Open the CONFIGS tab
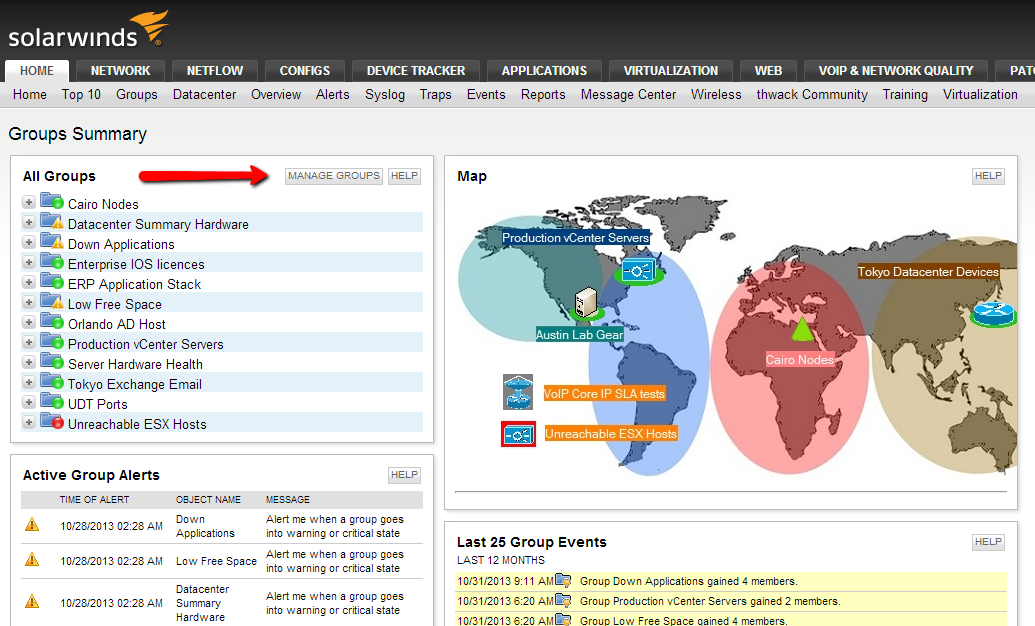 click(x=304, y=71)
